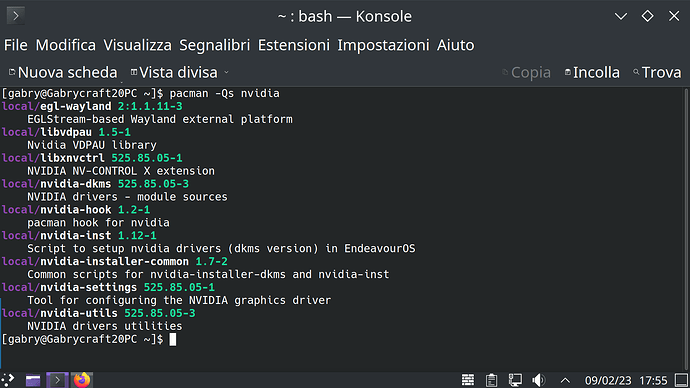
Task: Click the 'egl-wayland' package name
Action: tap(76, 106)
